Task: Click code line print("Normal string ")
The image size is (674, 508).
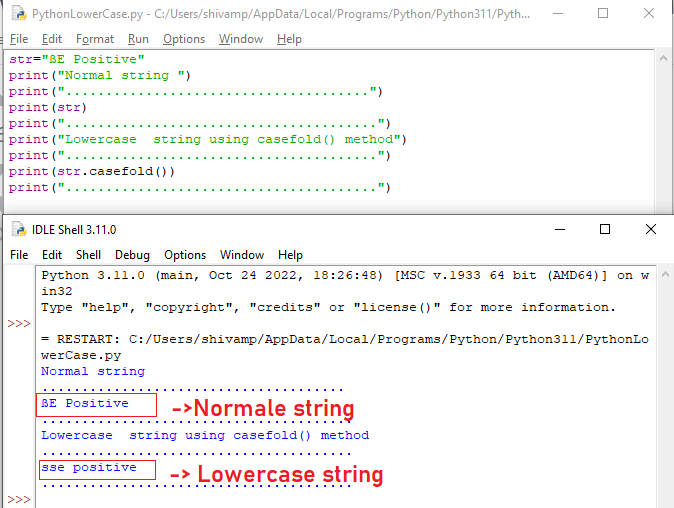Action: (100, 75)
